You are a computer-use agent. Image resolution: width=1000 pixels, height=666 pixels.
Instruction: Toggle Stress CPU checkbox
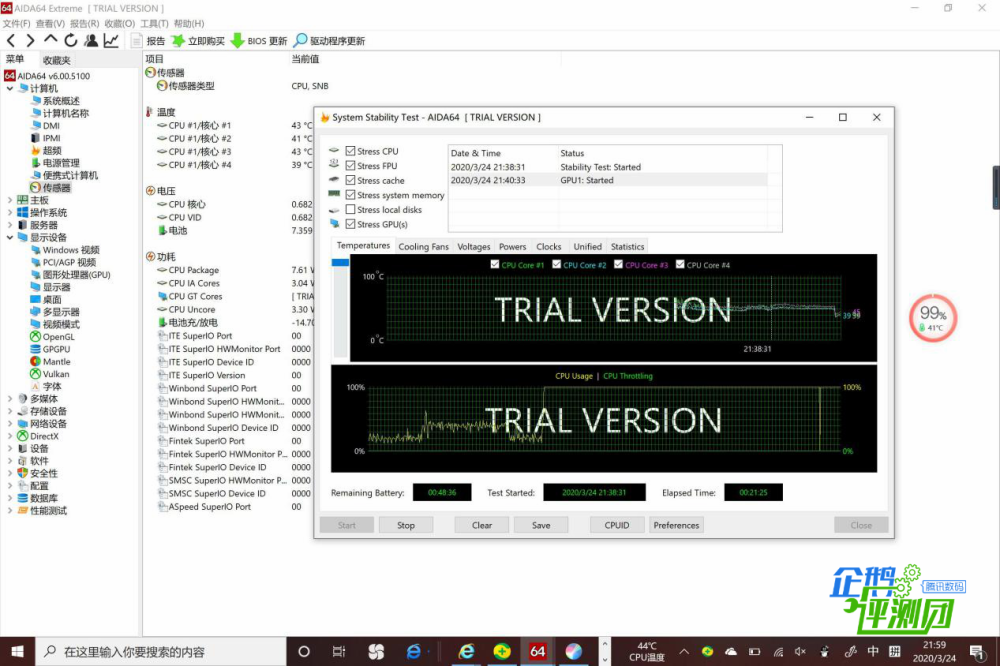pyautogui.click(x=350, y=151)
